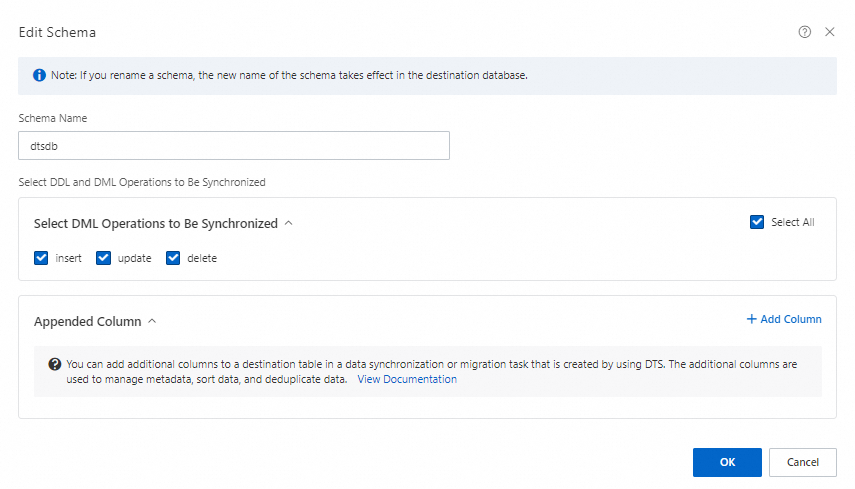This screenshot has width=855, height=489.
Task: Click the blue info icon in note banner
Action: (39, 75)
